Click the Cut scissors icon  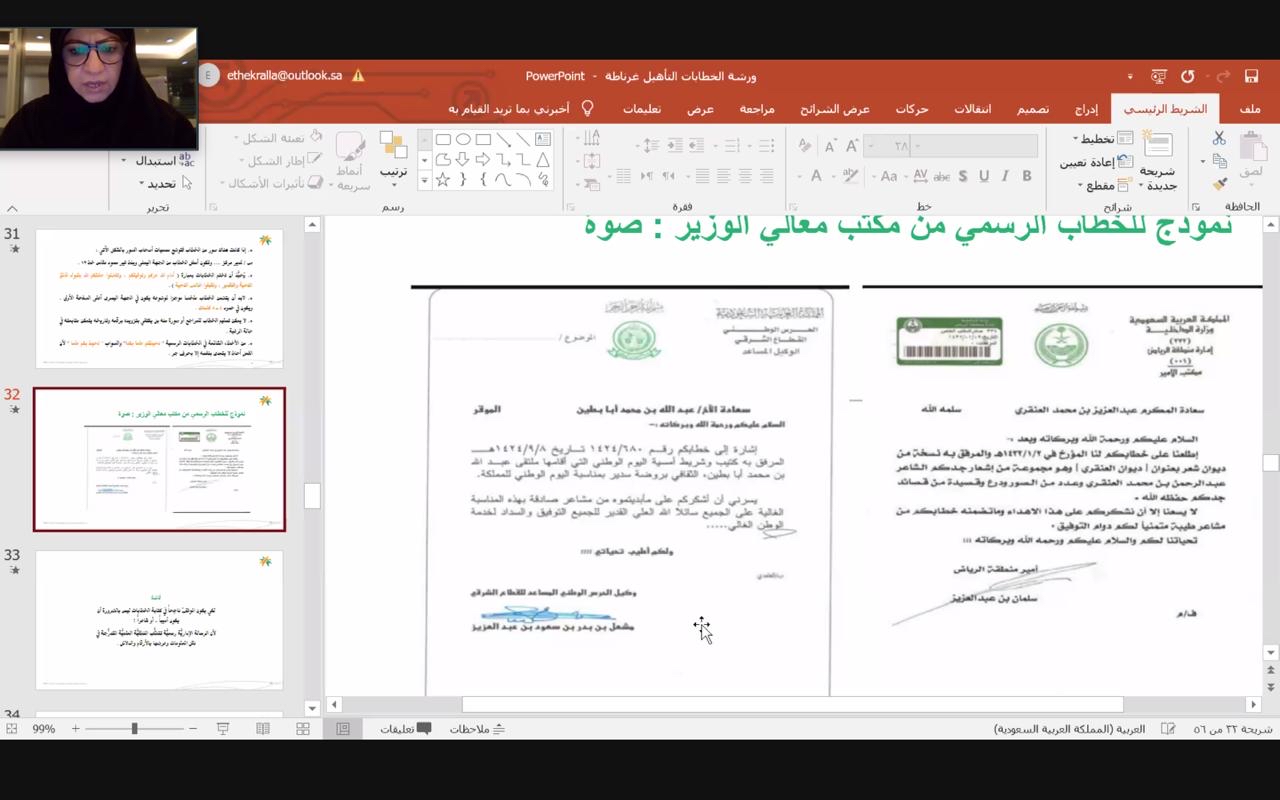pyautogui.click(x=1219, y=139)
